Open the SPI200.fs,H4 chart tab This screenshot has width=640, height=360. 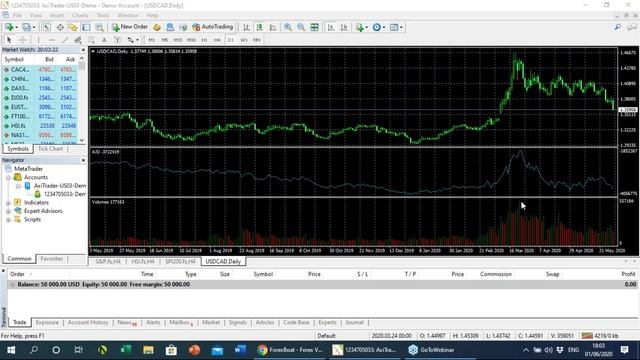(180, 262)
